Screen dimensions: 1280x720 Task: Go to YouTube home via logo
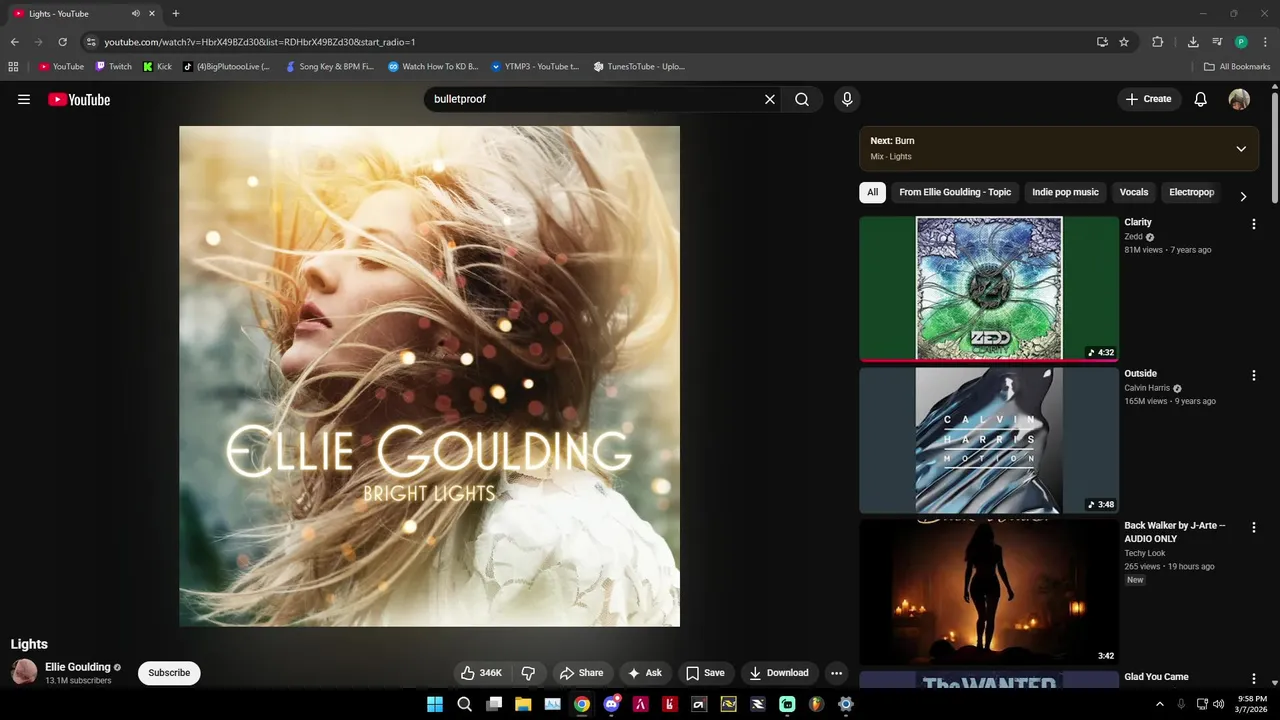(x=79, y=99)
